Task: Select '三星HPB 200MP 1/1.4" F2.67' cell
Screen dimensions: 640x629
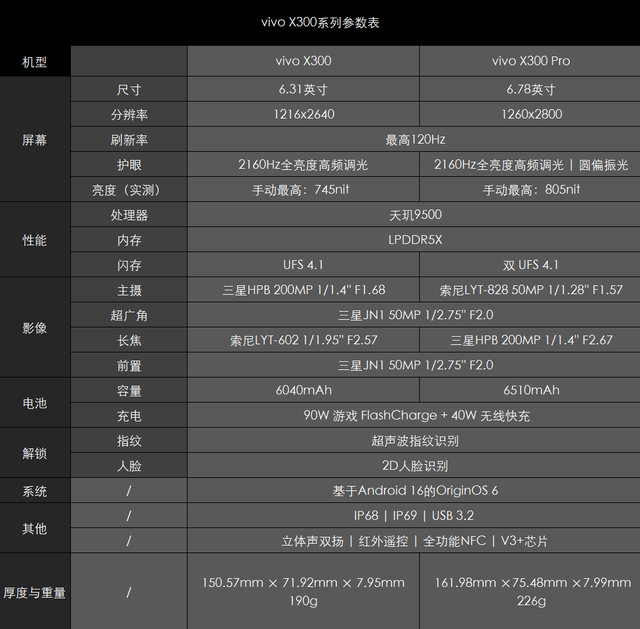Action: (x=530, y=340)
